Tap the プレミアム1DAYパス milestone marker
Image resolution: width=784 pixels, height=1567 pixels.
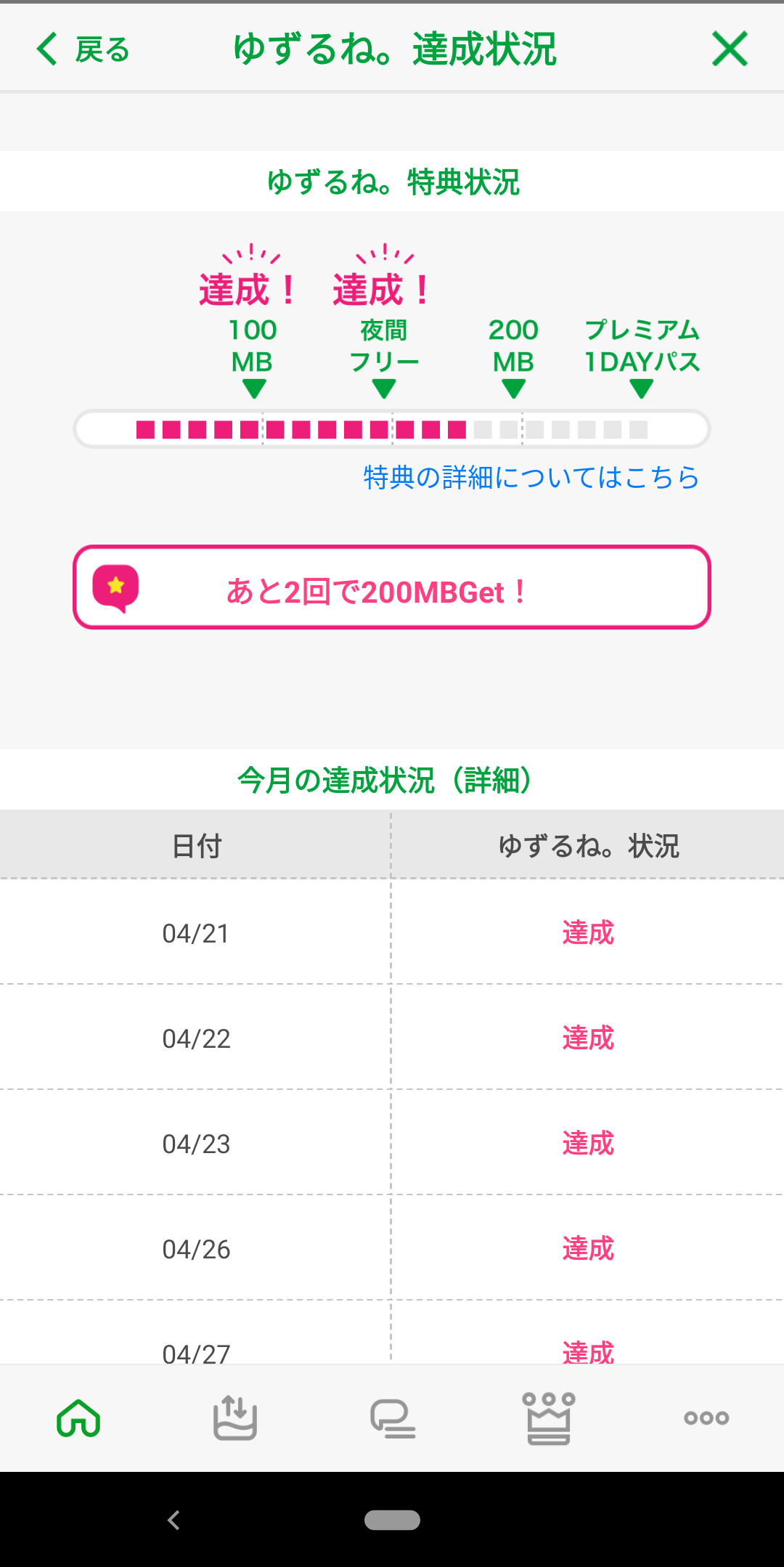click(642, 389)
